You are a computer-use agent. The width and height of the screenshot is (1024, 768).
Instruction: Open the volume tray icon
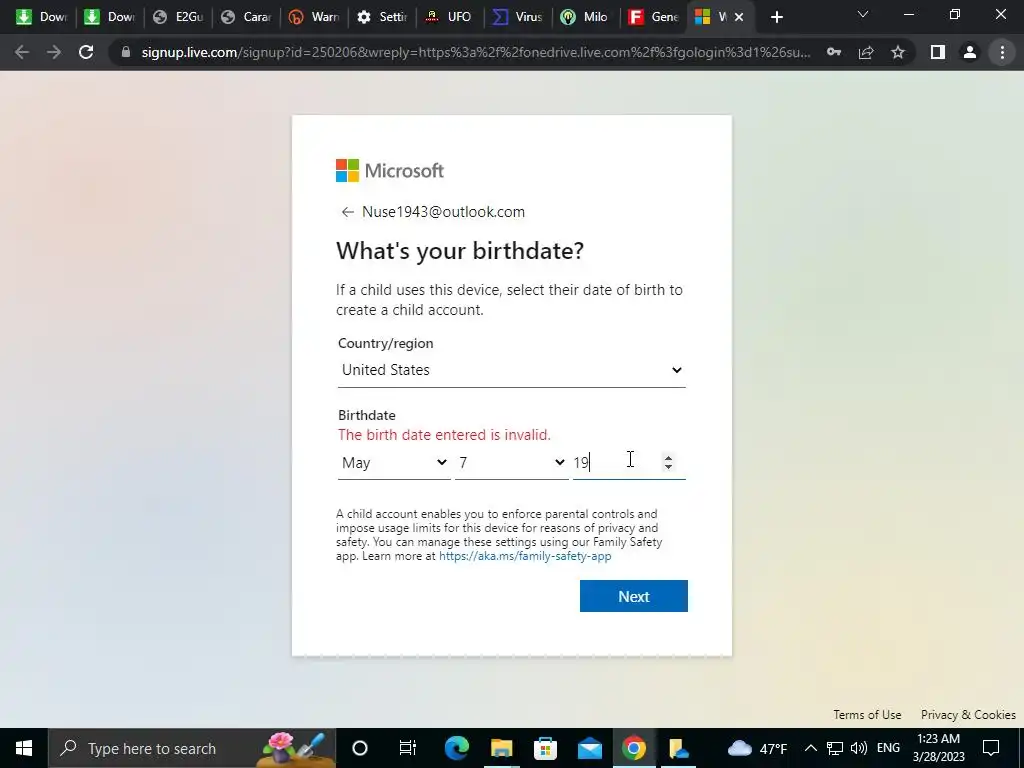tap(859, 748)
